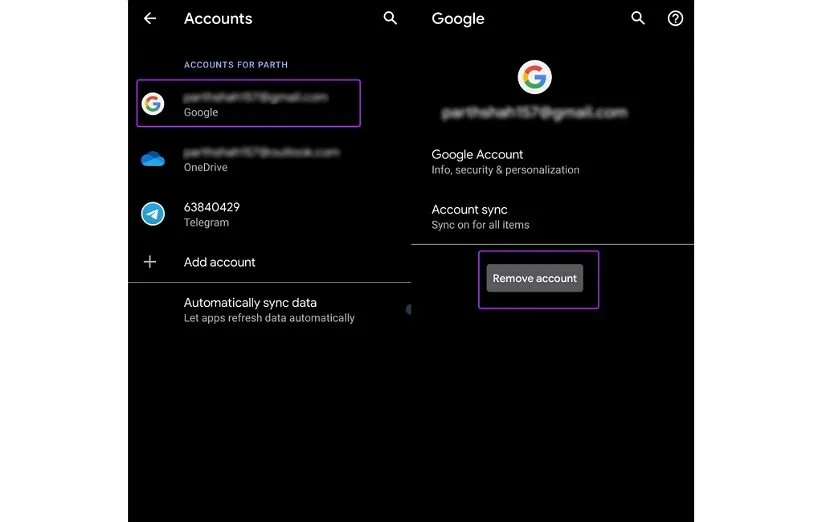Tap the back arrow beside Accounts

[150, 19]
